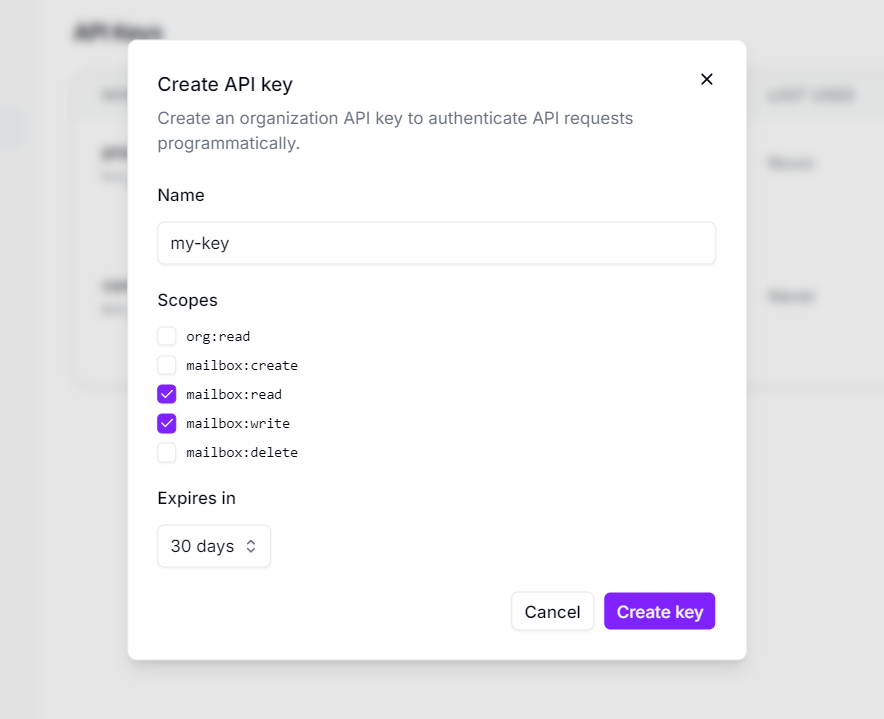
Task: Dismiss the modal with the X icon
Action: (x=707, y=79)
